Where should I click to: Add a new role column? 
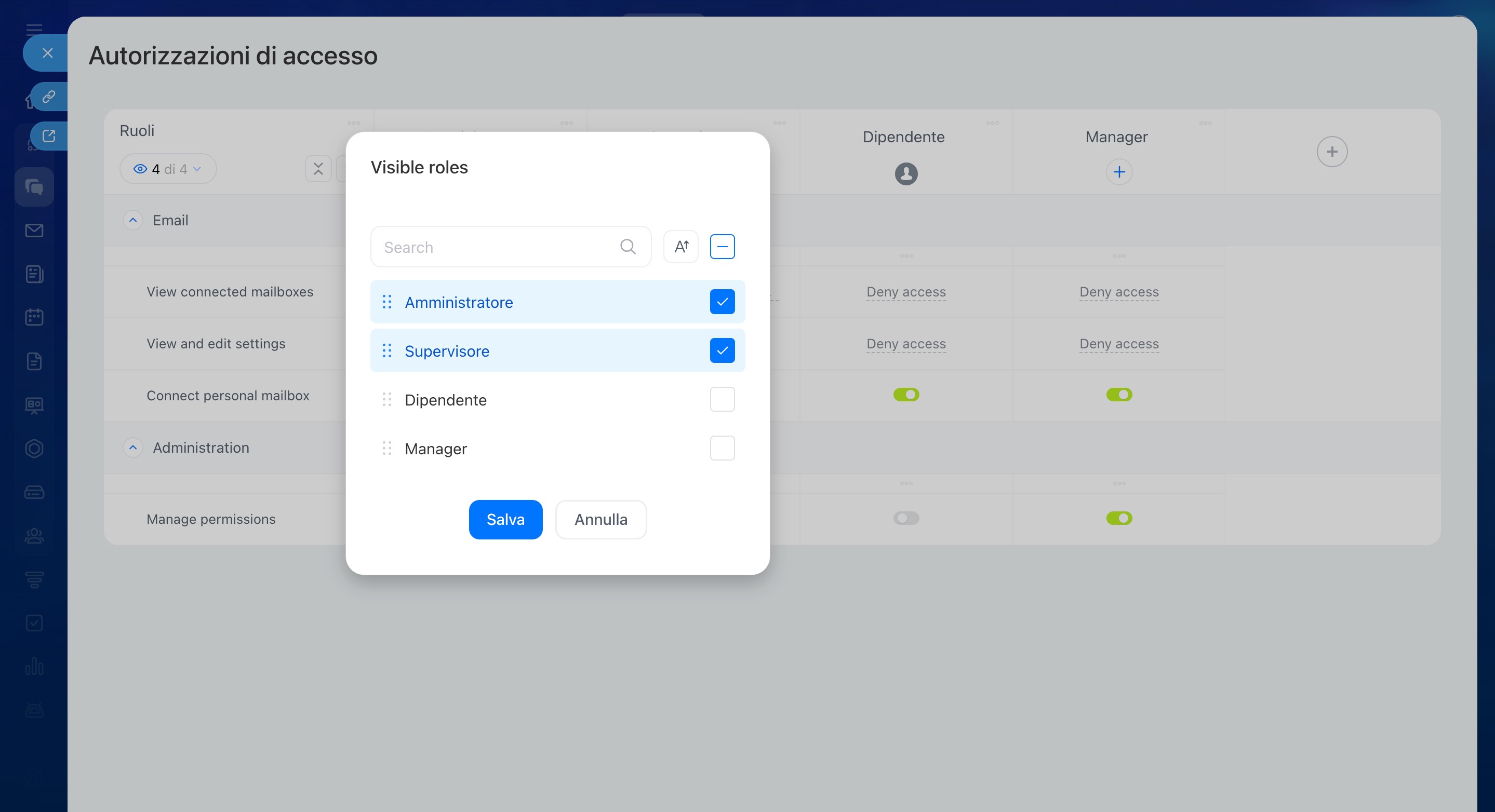[1331, 152]
